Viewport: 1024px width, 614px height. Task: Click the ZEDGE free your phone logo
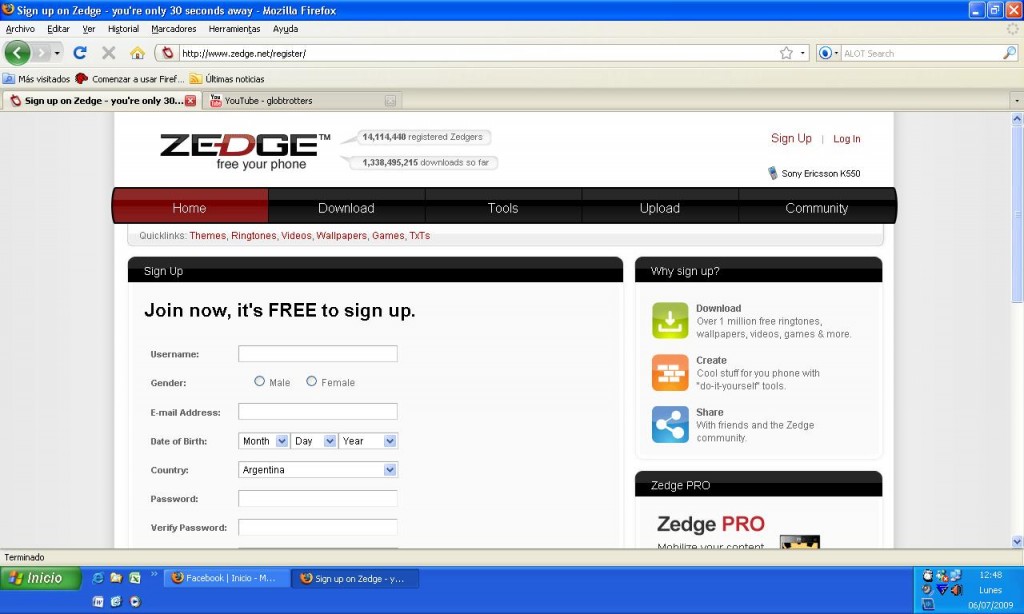245,152
